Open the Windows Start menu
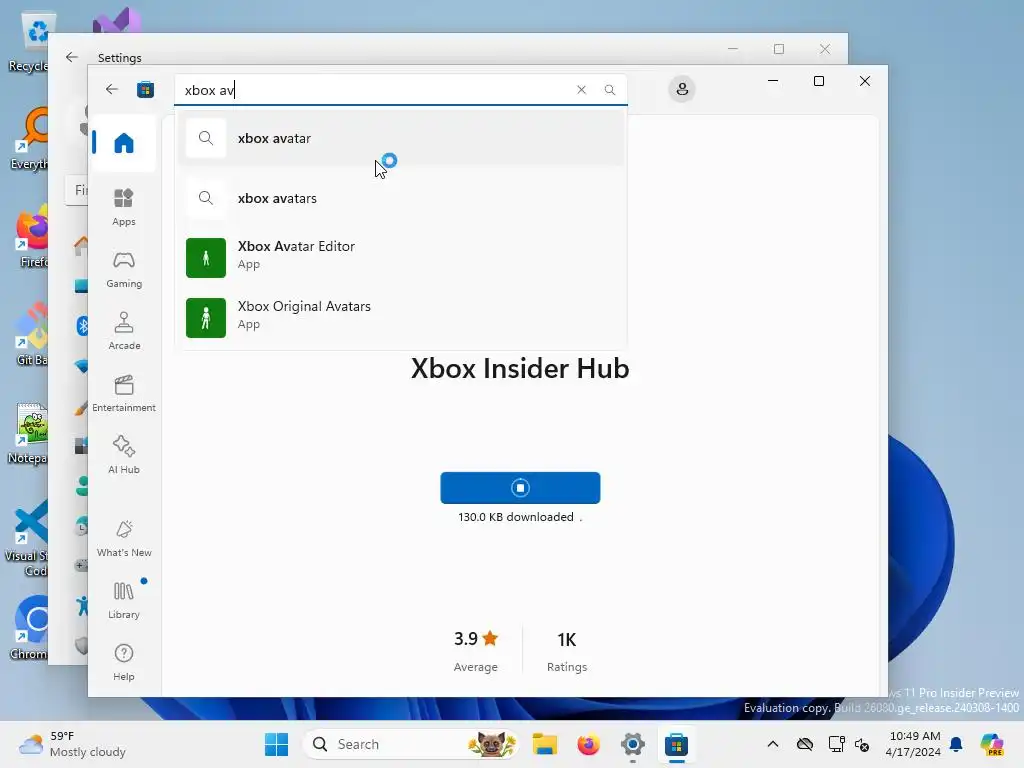 click(277, 744)
